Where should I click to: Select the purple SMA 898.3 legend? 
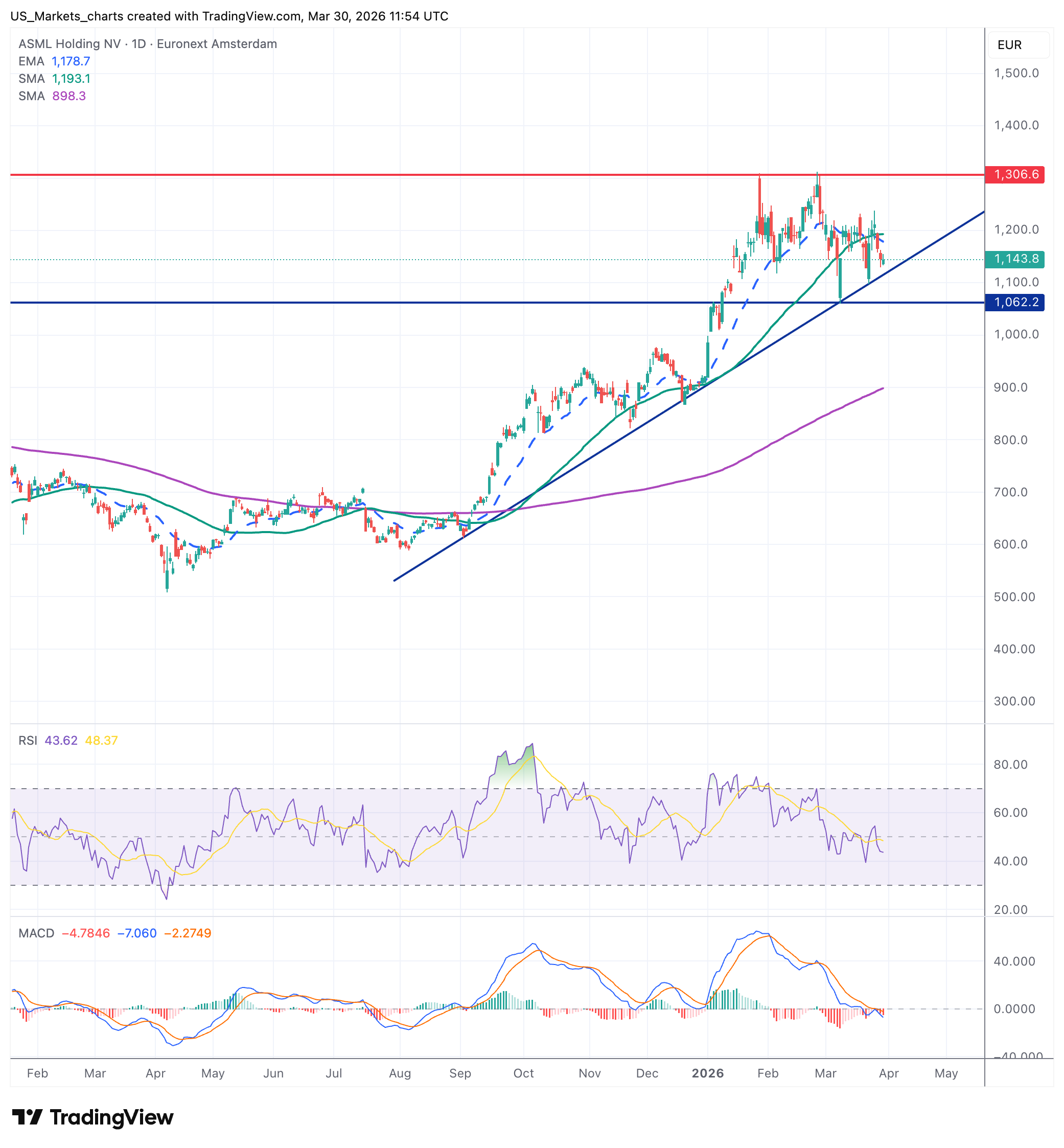click(x=52, y=96)
